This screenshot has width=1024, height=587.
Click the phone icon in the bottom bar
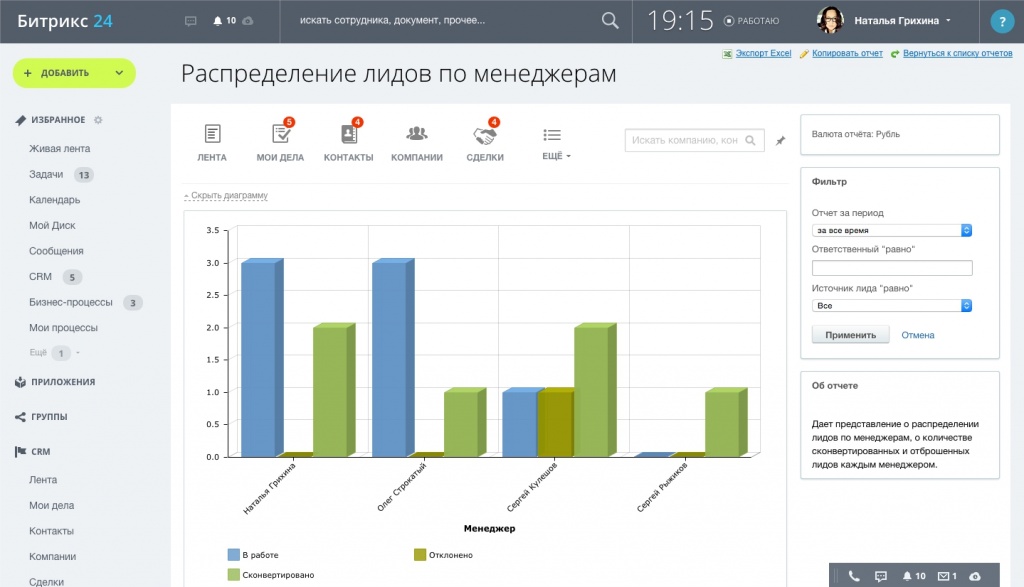pyautogui.click(x=854, y=576)
